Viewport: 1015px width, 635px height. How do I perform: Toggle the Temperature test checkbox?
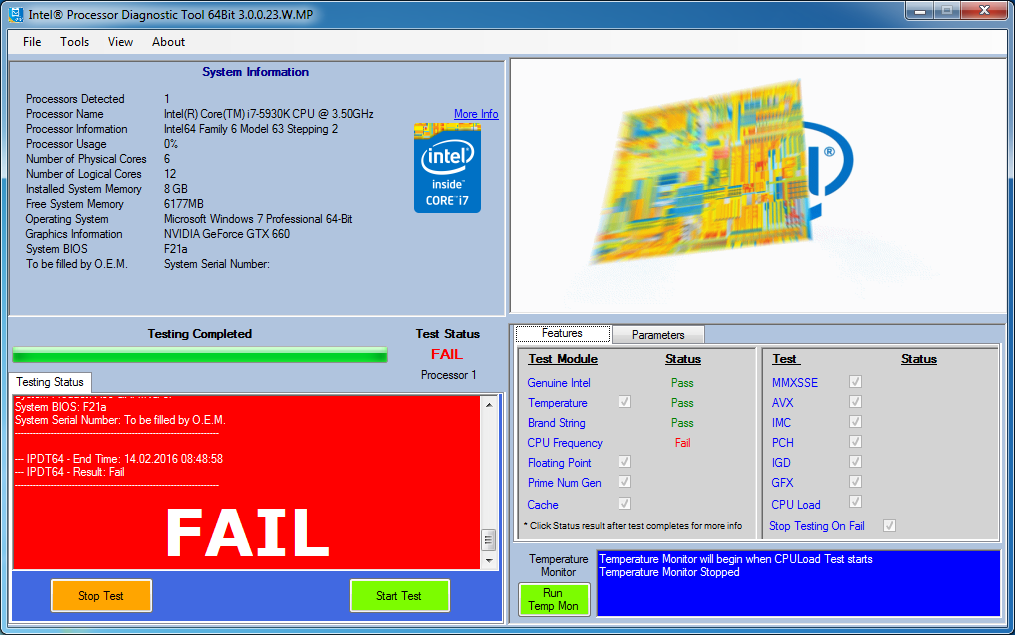625,402
